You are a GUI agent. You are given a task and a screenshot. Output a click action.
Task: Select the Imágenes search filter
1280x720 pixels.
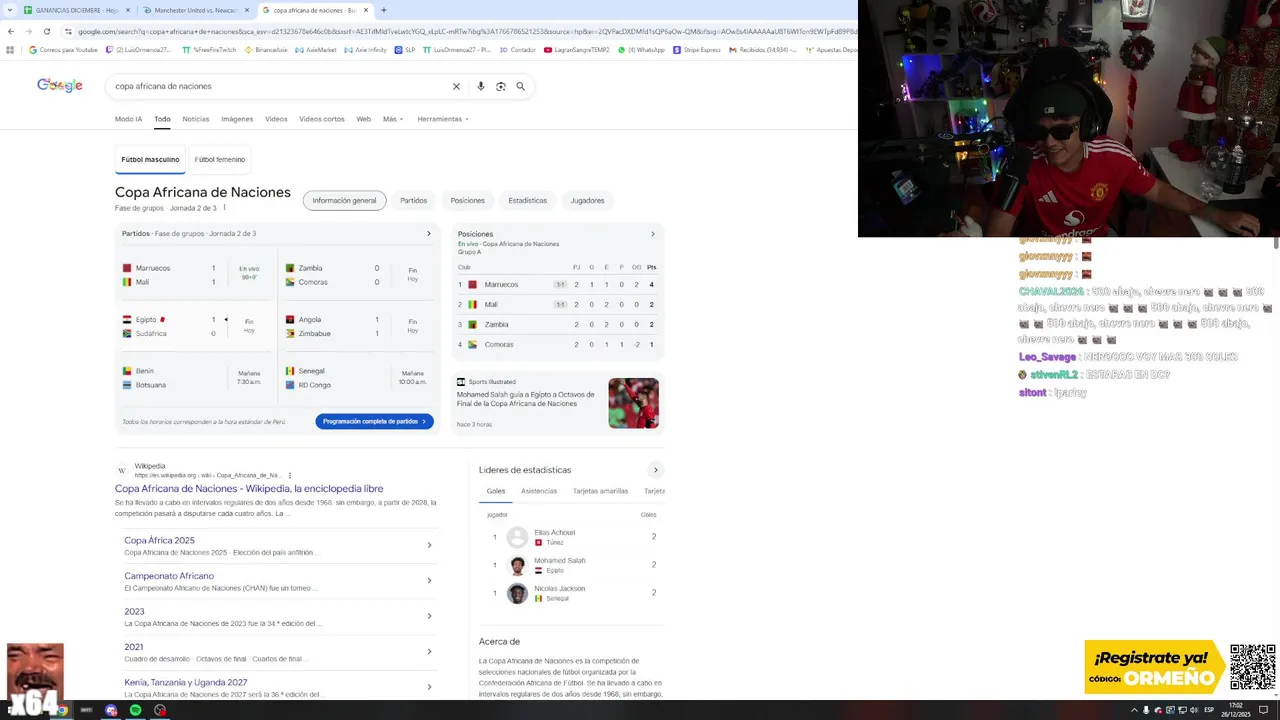(237, 119)
